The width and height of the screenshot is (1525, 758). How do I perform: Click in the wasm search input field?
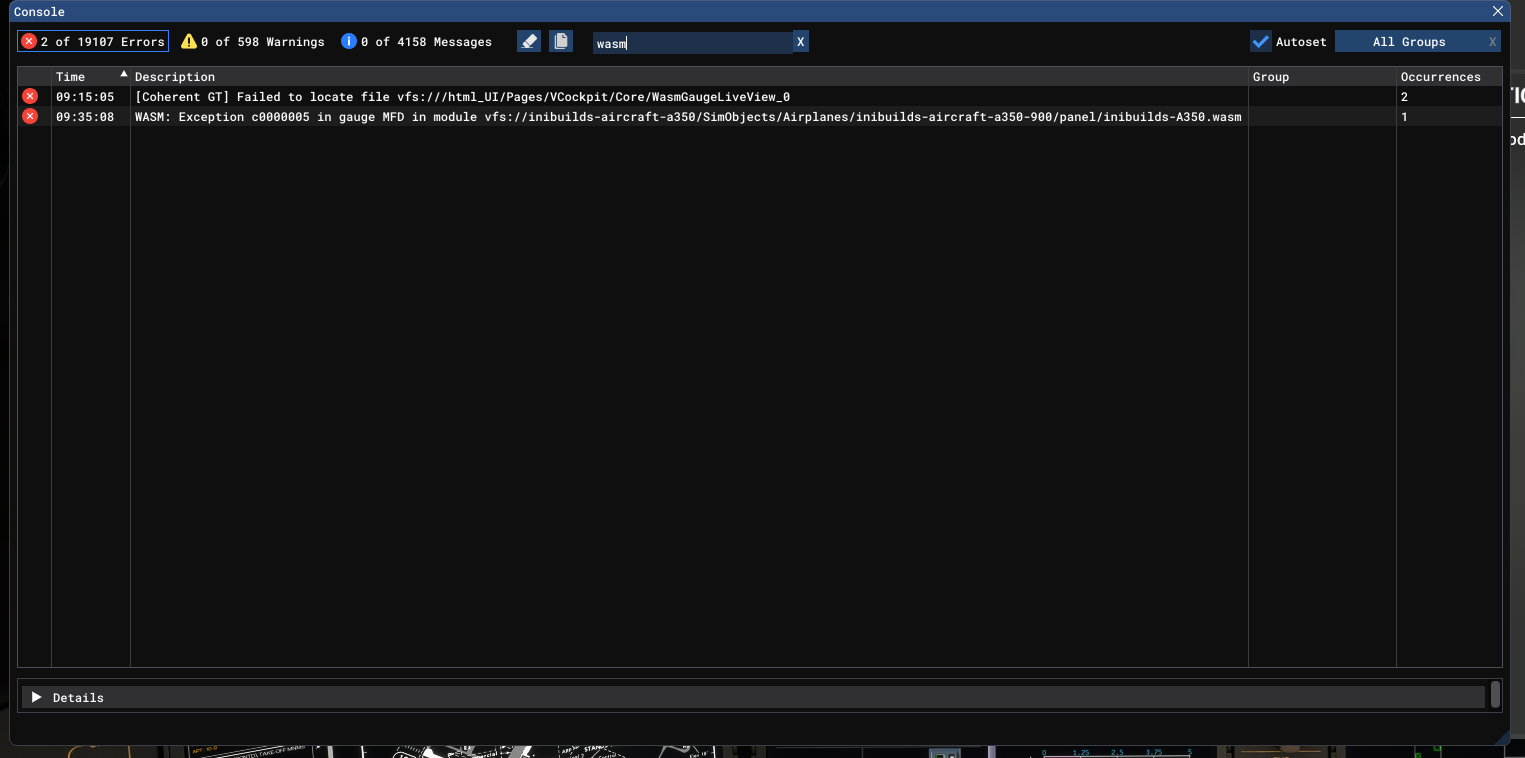[692, 43]
